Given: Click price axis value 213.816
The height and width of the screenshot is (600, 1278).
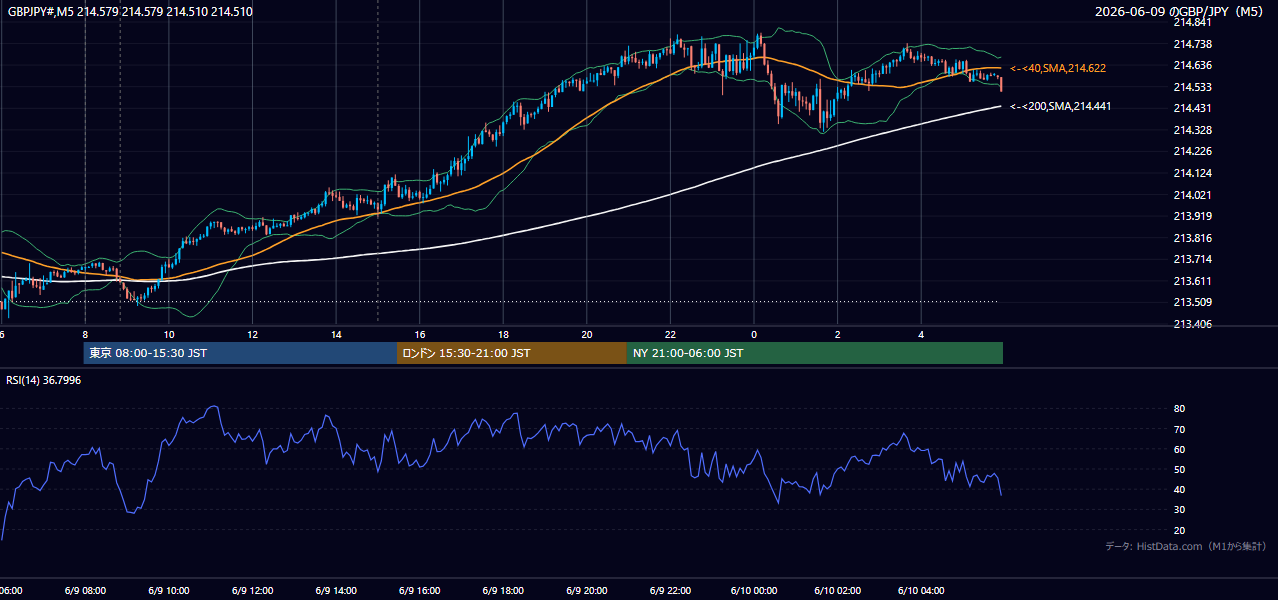Looking at the screenshot, I should 1192,238.
